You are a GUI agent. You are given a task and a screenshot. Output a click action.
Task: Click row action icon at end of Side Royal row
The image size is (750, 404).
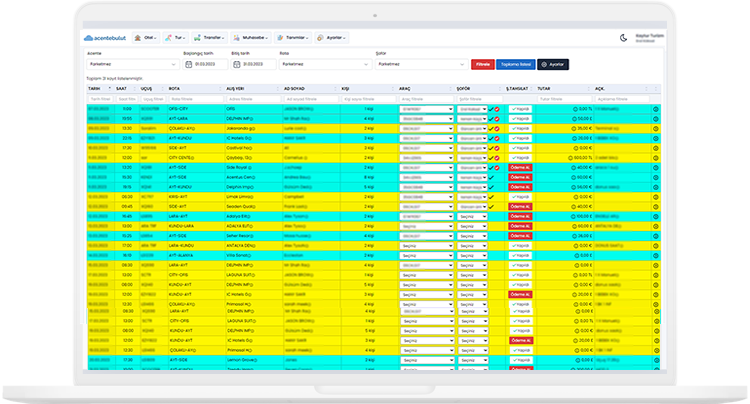pyautogui.click(x=656, y=168)
